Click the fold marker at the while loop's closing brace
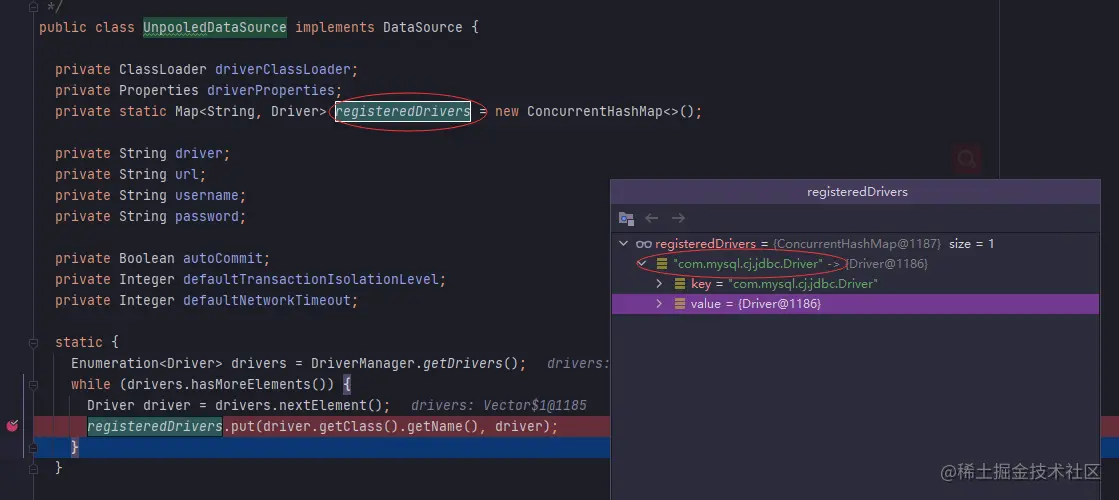 pos(33,448)
